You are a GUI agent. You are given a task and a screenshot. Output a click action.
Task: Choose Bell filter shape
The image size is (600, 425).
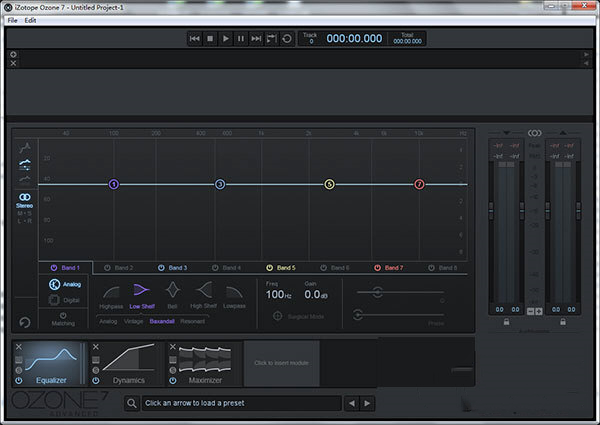pyautogui.click(x=173, y=295)
